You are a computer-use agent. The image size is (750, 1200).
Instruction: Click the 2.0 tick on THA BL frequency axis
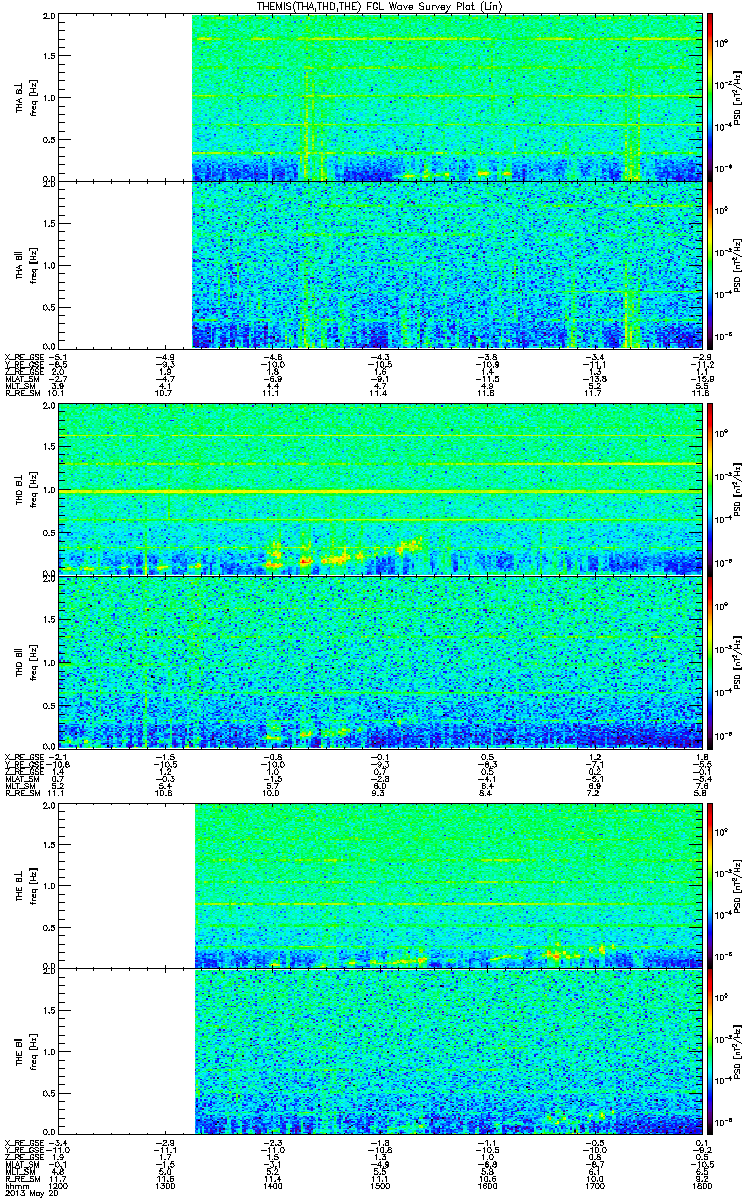[x=49, y=18]
